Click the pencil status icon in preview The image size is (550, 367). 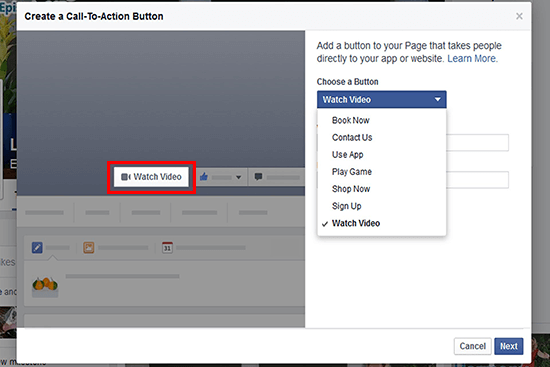(x=37, y=248)
